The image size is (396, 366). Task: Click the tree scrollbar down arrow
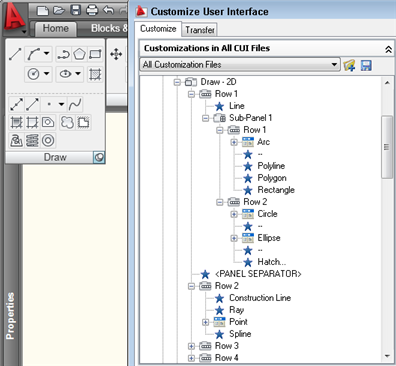[x=387, y=356]
